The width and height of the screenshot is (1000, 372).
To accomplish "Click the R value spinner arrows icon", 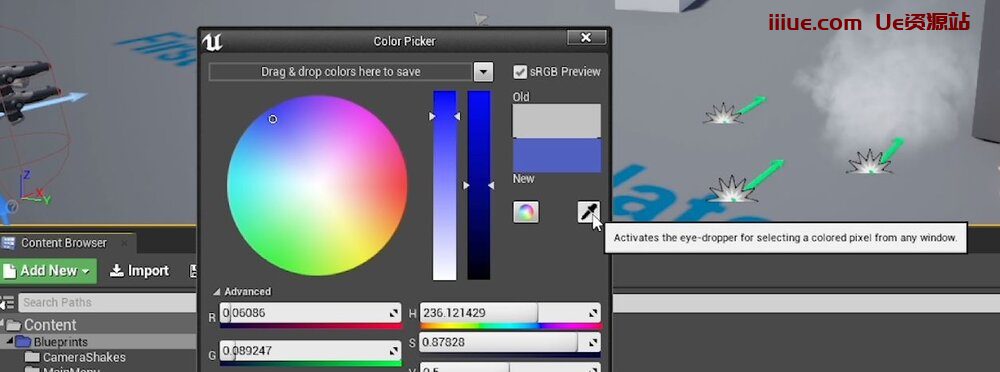I will click(x=393, y=313).
